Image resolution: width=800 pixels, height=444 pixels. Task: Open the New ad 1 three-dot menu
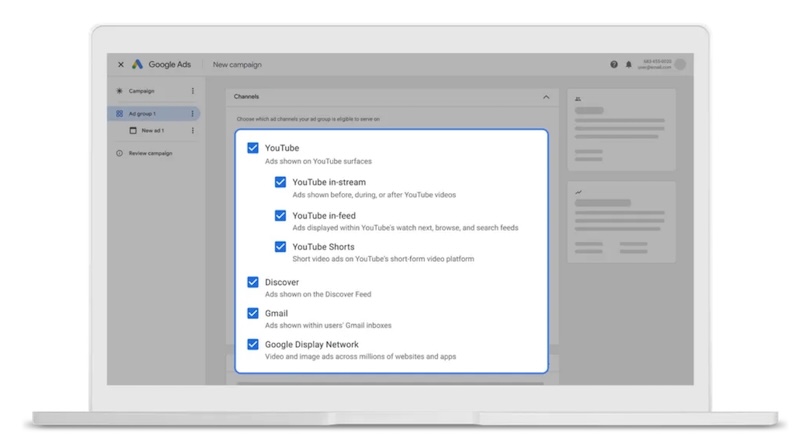coord(192,131)
